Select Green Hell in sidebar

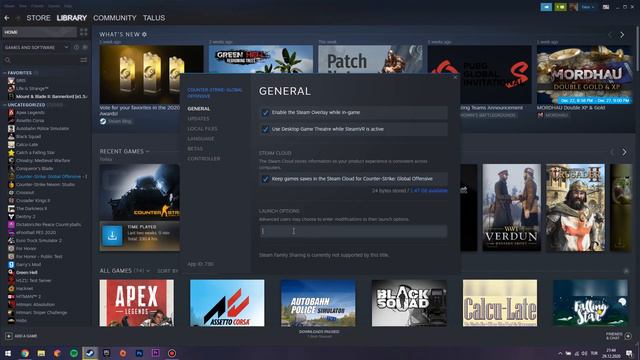pyautogui.click(x=27, y=273)
